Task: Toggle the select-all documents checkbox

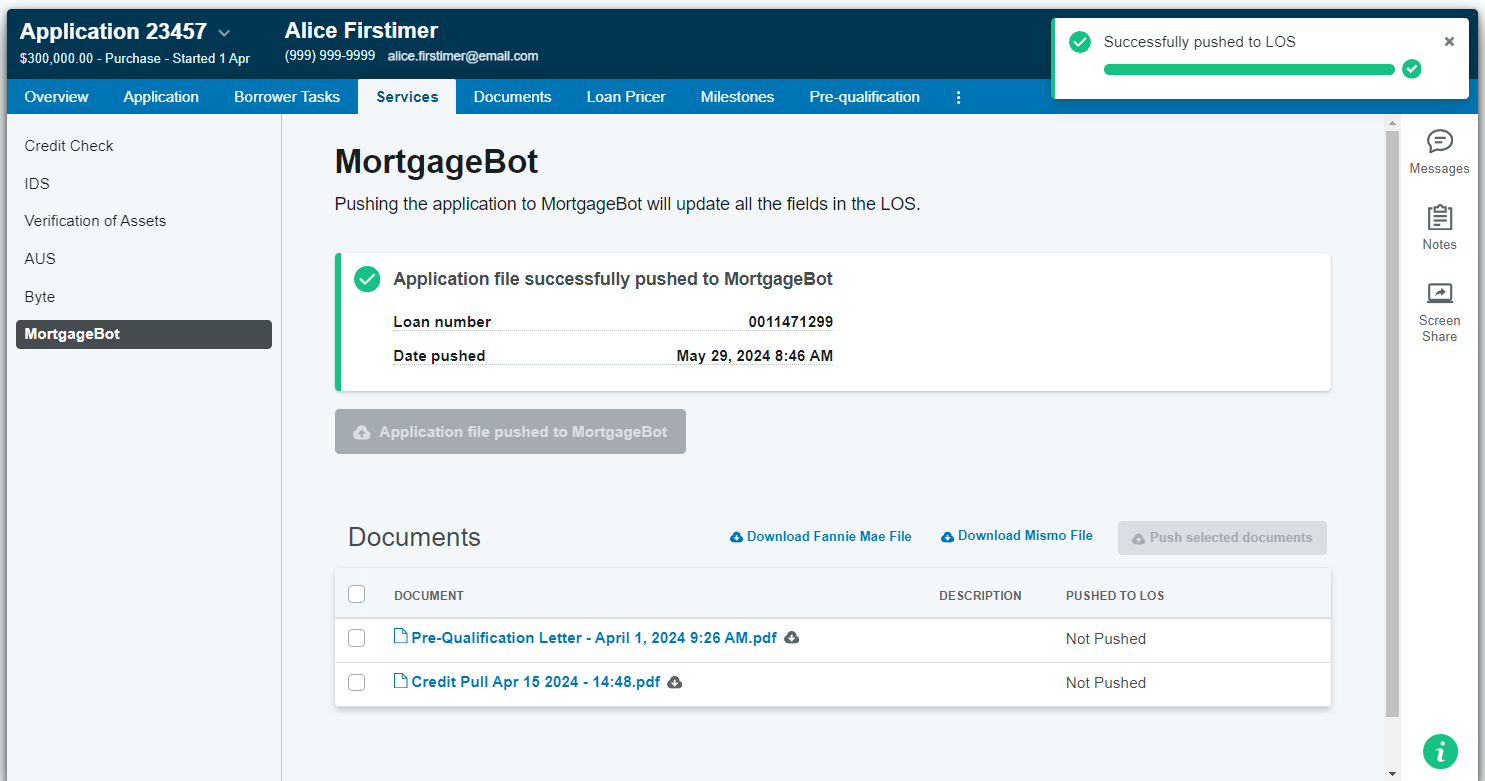Action: coord(357,594)
